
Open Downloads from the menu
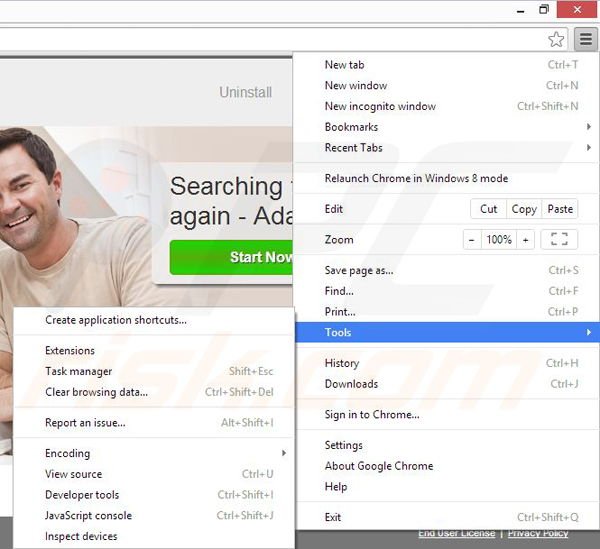coord(446,383)
